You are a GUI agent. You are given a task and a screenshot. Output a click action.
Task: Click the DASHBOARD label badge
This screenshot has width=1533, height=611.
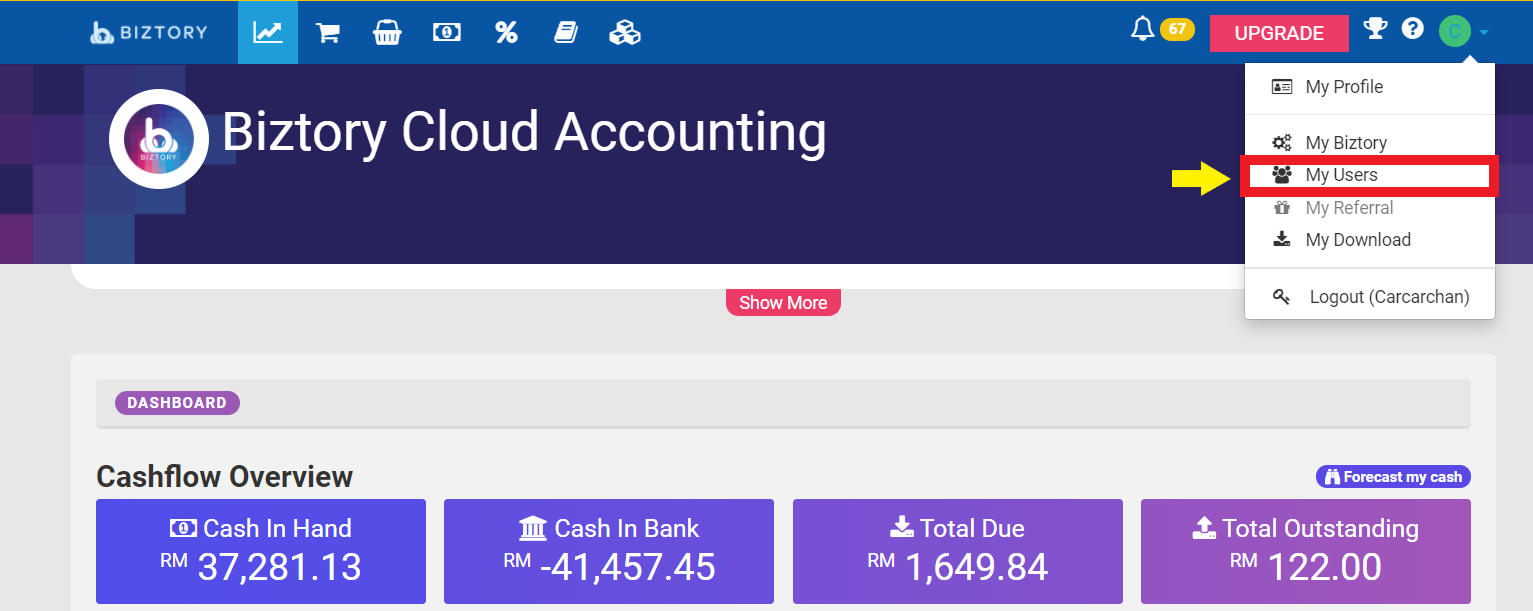(x=177, y=403)
